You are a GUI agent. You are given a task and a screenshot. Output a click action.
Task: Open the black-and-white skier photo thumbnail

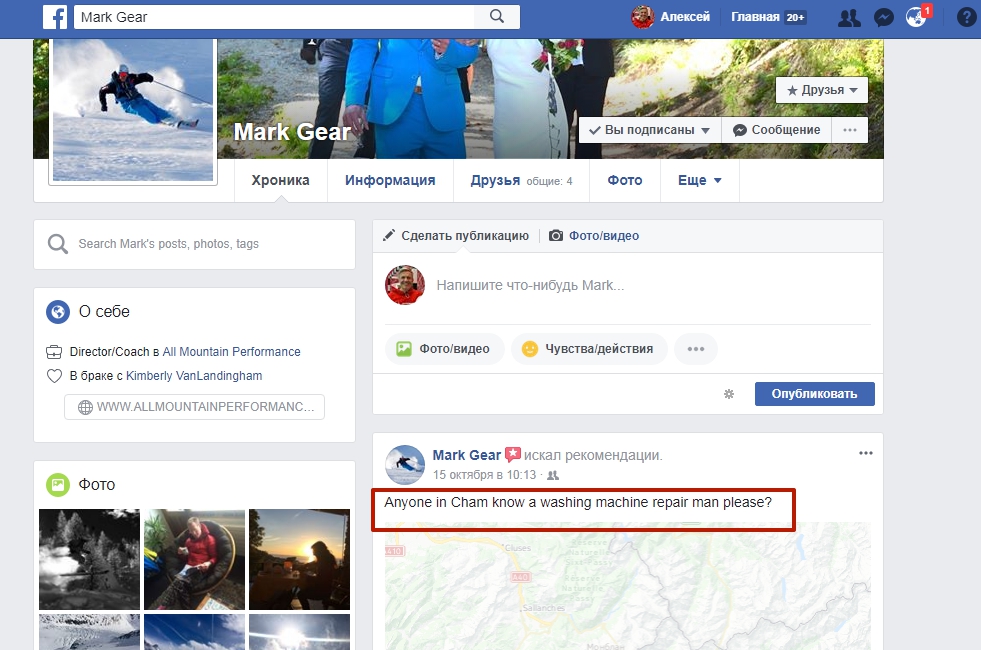point(89,559)
